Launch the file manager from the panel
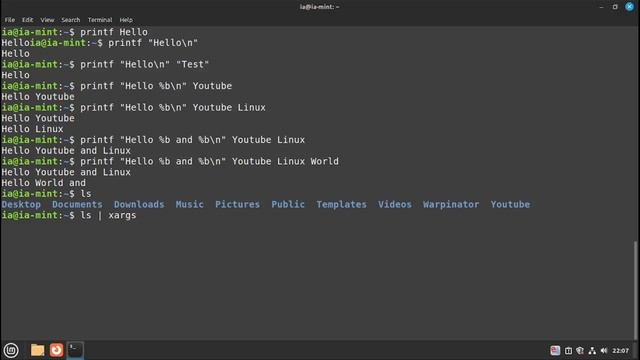640x360 pixels. [x=38, y=350]
